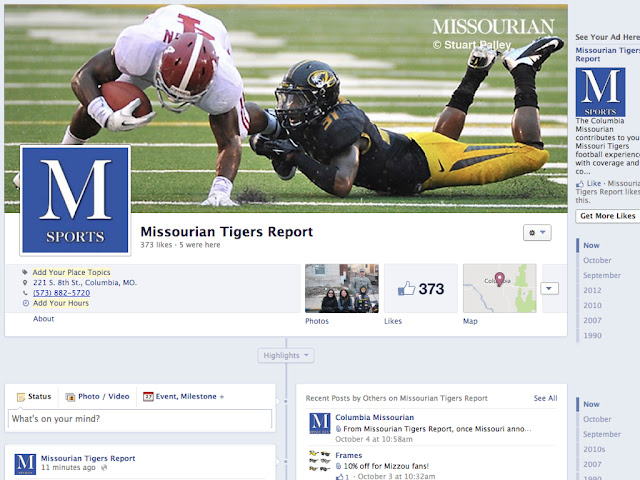Open Add Your Place Topics link

pyautogui.click(x=71, y=272)
